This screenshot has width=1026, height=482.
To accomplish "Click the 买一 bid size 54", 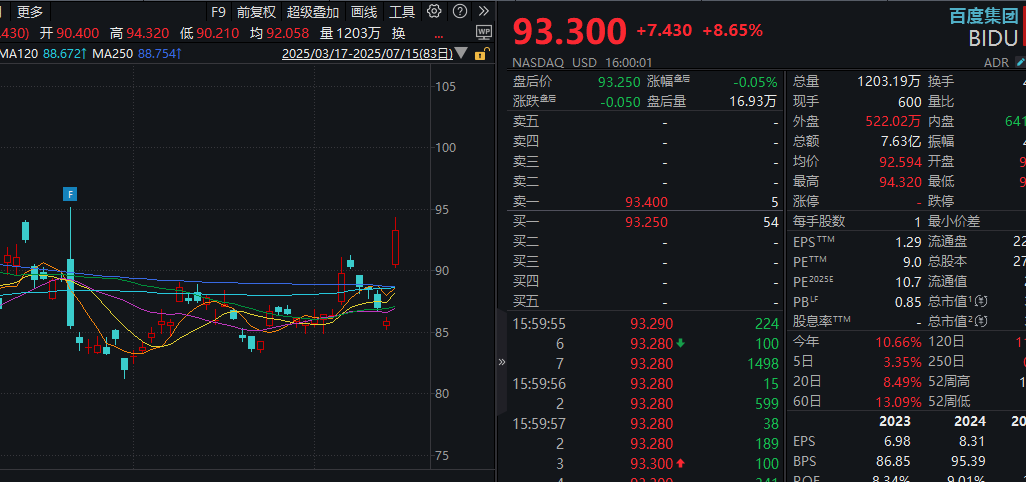I will tap(771, 222).
